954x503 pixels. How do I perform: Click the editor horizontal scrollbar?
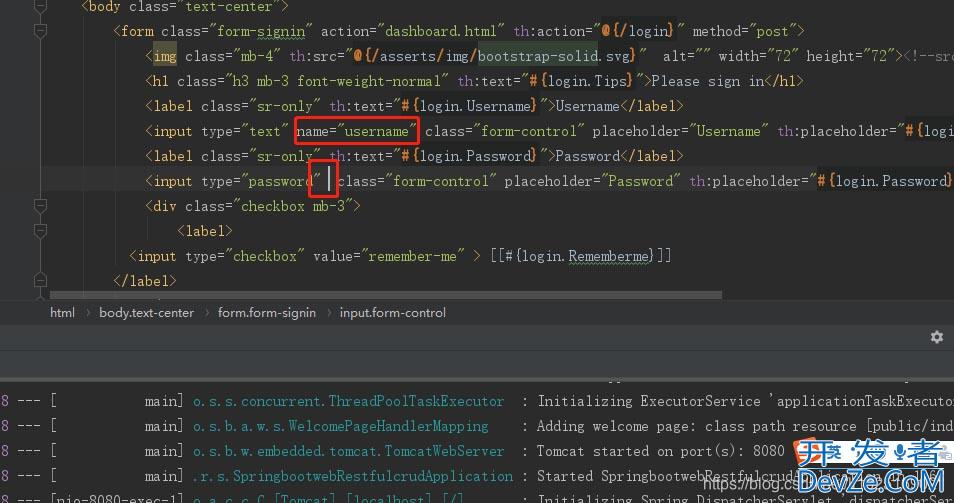[x=386, y=295]
